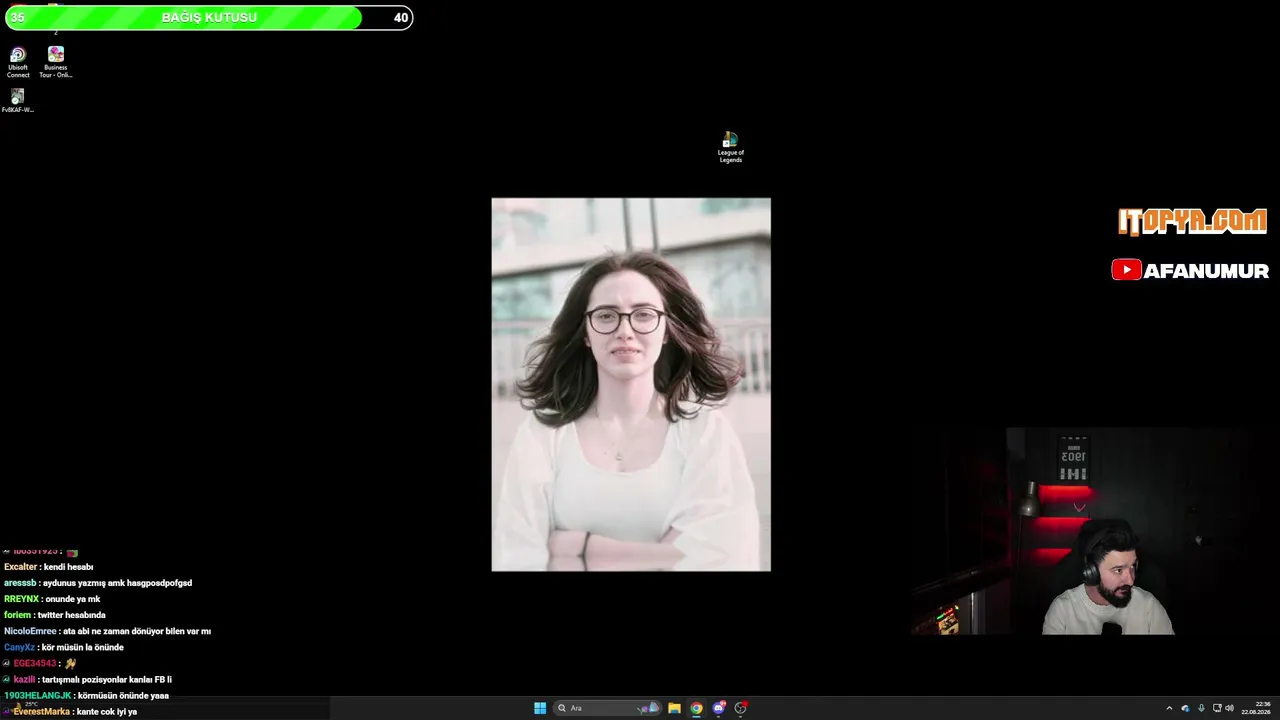
Task: Click chat username kazili
Action: 24,679
